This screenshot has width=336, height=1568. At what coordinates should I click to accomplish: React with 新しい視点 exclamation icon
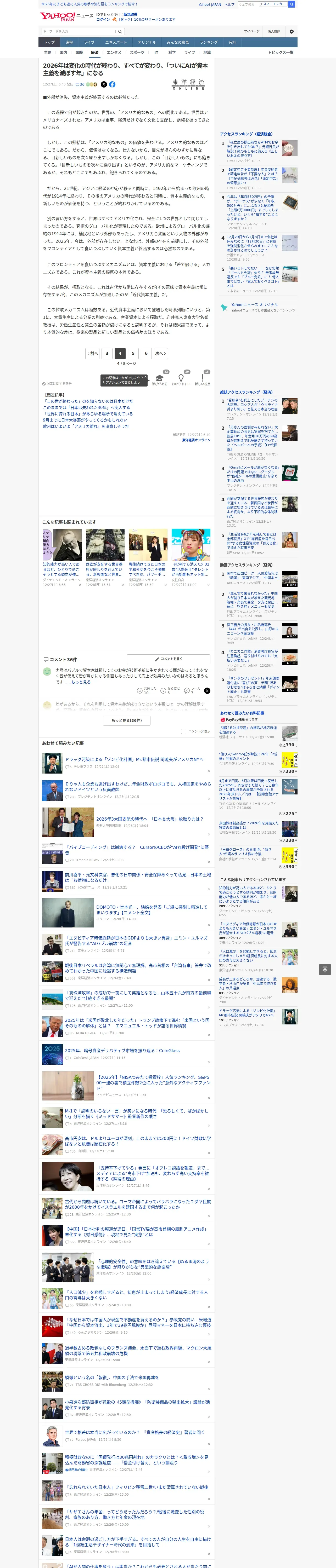[203, 378]
